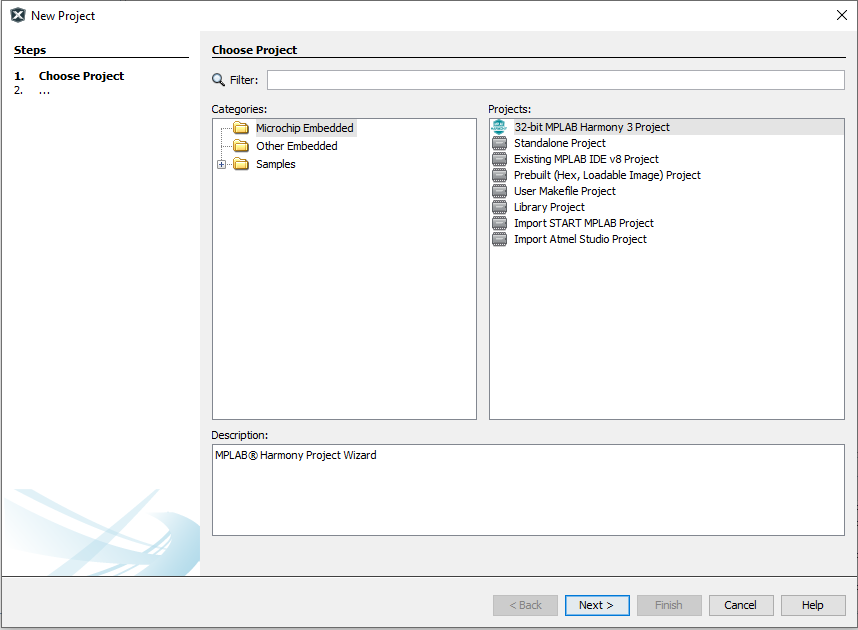
Task: Click the Prebuilt (Hex, Loadable Image) Project icon
Action: [499, 174]
